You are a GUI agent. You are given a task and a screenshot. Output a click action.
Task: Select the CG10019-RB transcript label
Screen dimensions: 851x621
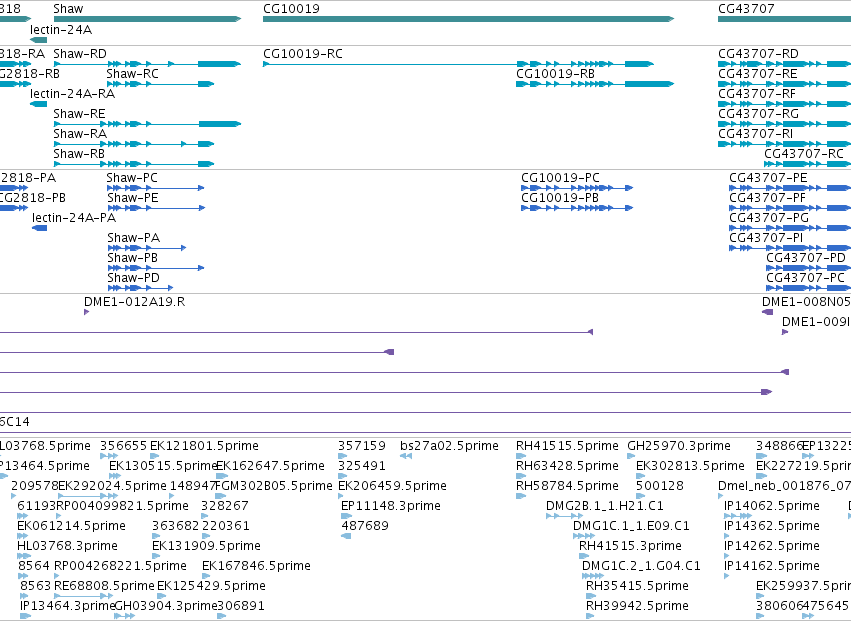click(x=555, y=74)
